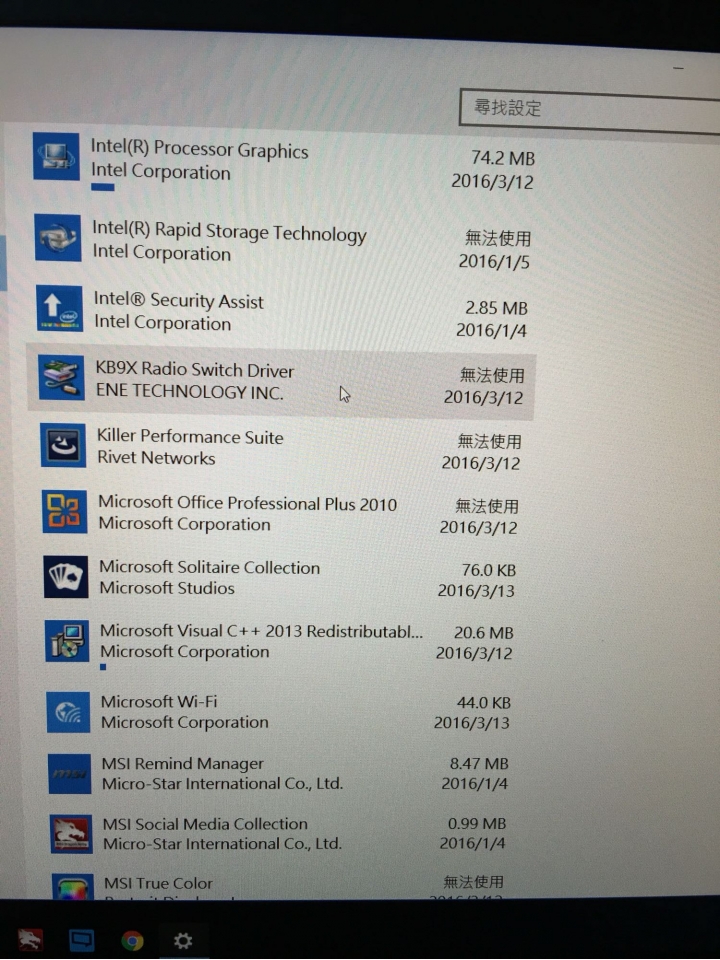Image resolution: width=720 pixels, height=960 pixels.
Task: Click the 44.0 KB size value
Action: click(484, 703)
